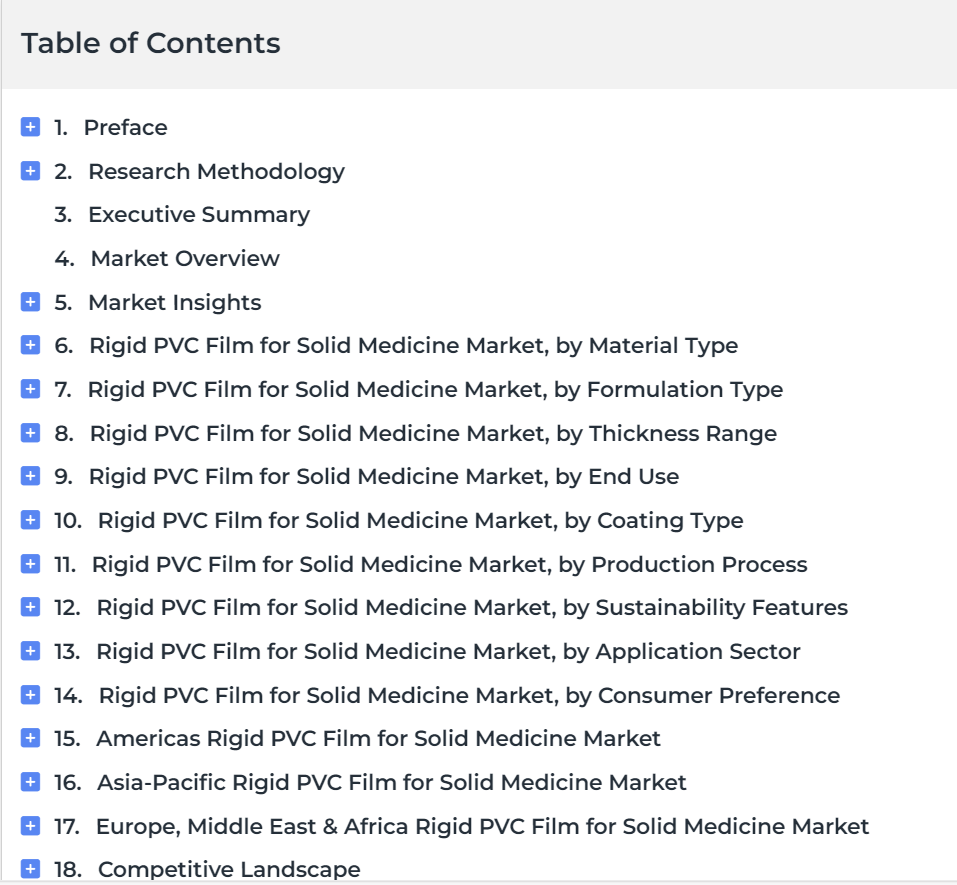
Task: Expand Sustainability Features plus icon
Action: [x=31, y=607]
